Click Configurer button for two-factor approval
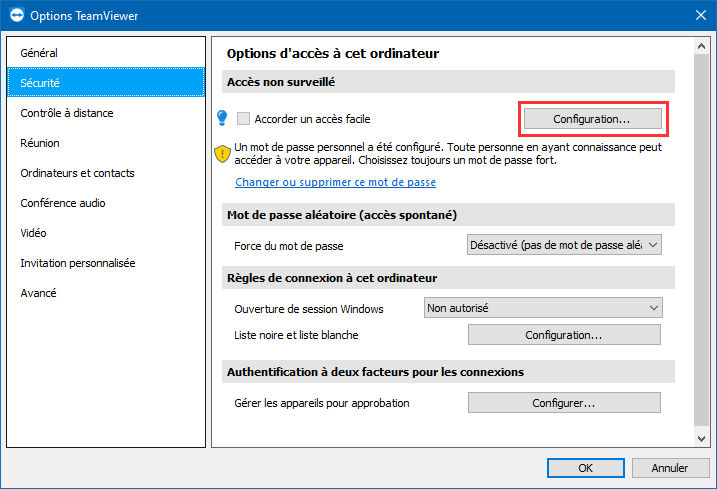The height and width of the screenshot is (489, 717). (564, 403)
